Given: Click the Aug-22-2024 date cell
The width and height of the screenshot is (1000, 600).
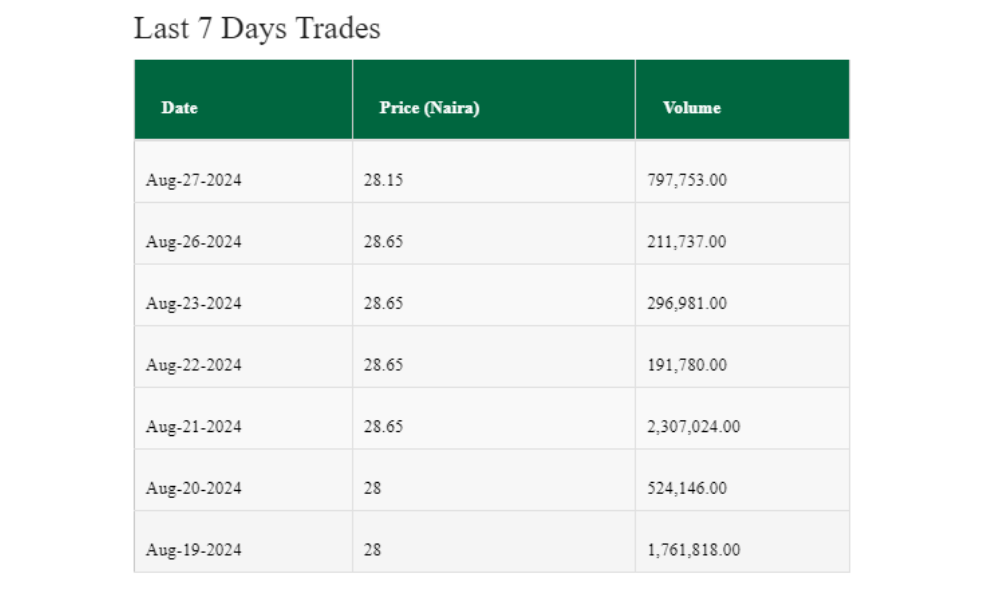Looking at the screenshot, I should 194,365.
